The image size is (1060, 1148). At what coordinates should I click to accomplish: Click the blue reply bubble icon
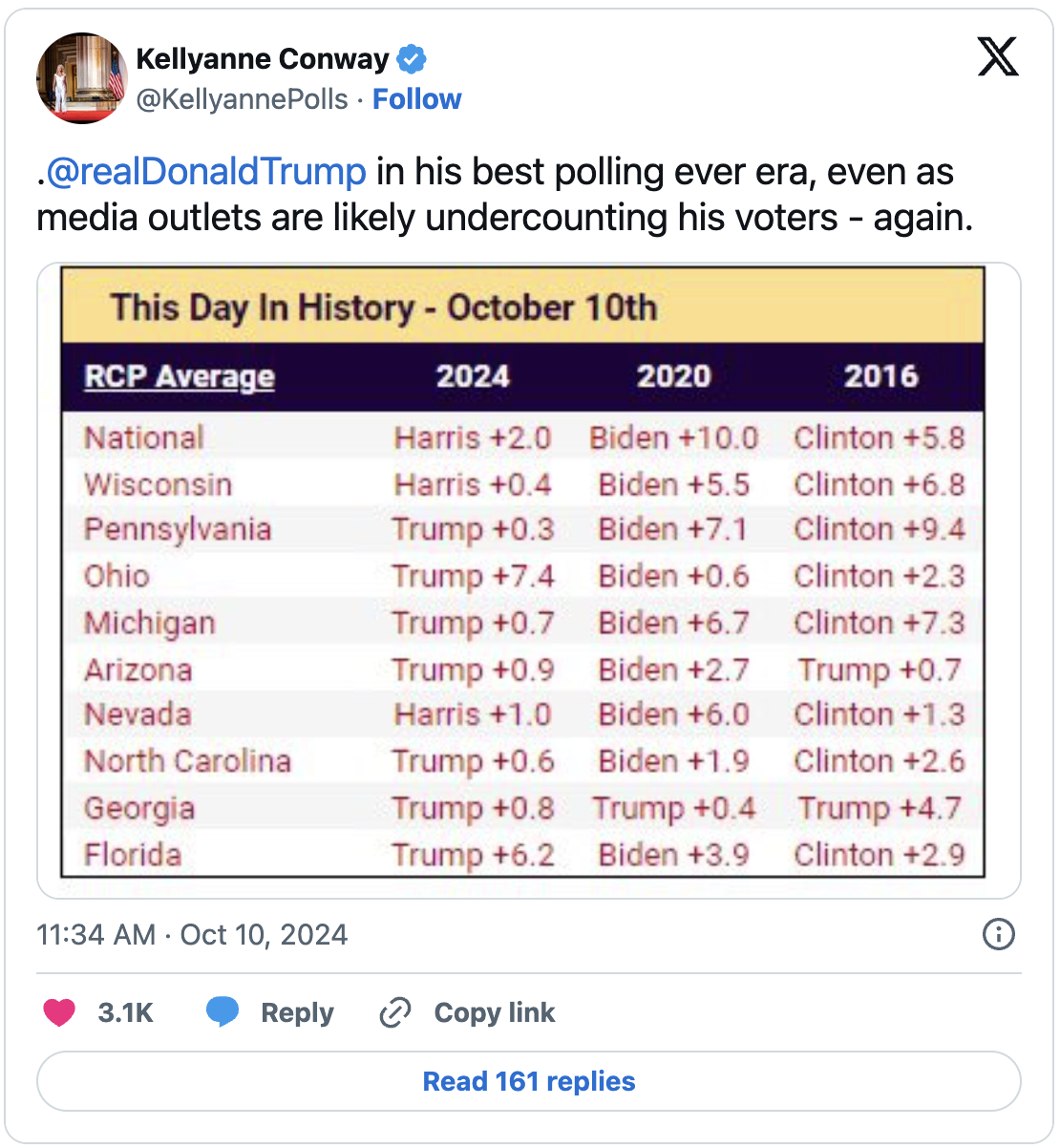(x=223, y=1012)
